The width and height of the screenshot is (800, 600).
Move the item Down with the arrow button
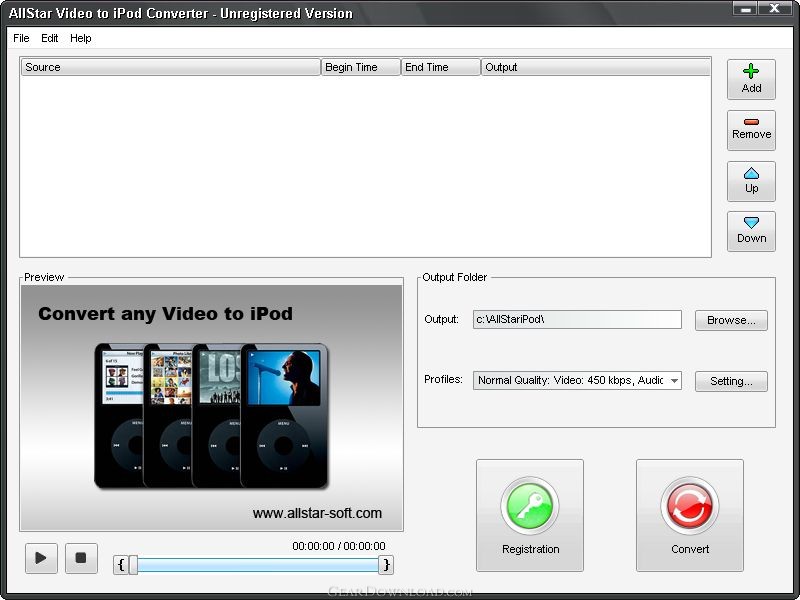click(751, 231)
